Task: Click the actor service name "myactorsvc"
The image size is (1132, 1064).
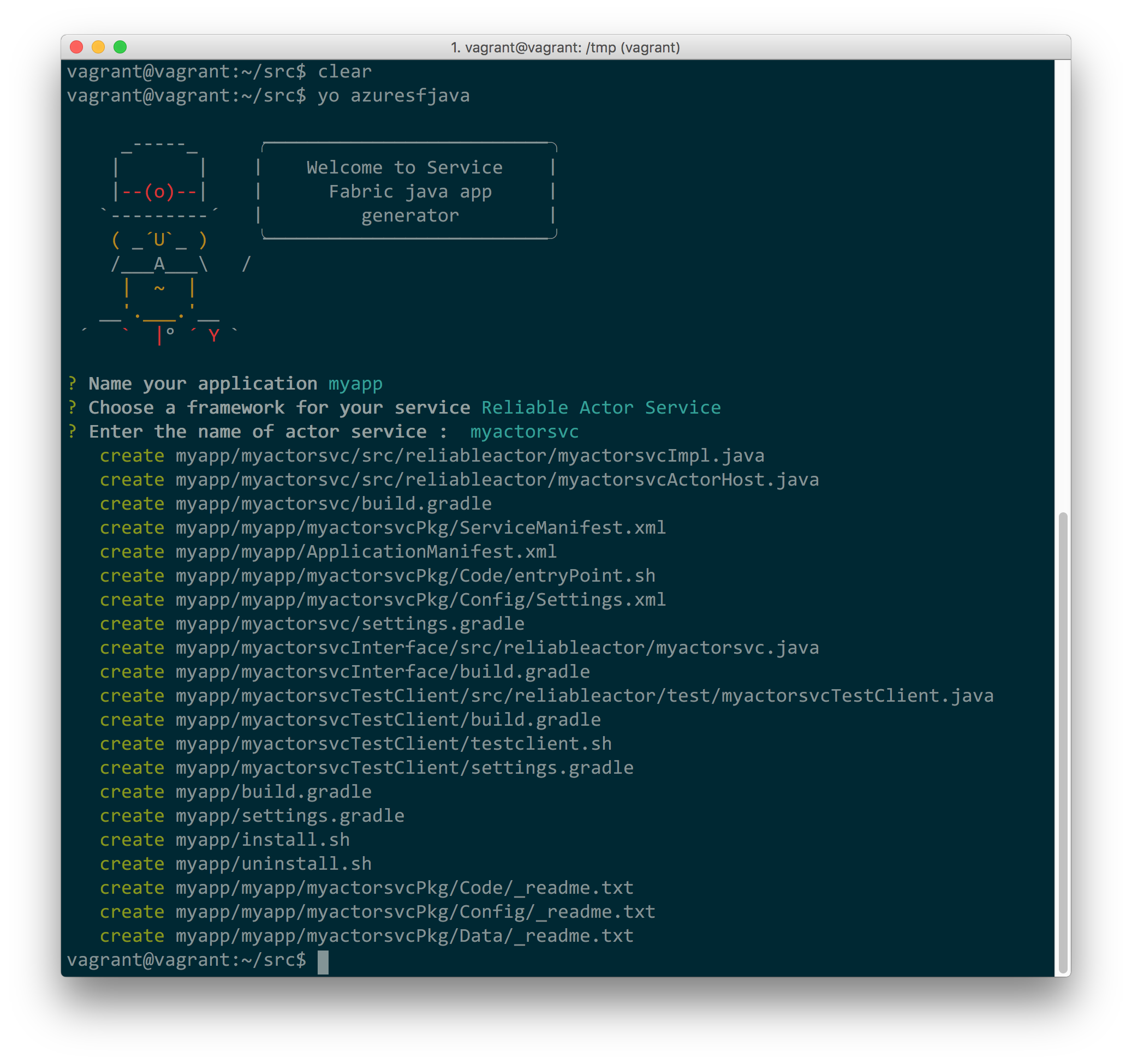Action: (x=523, y=432)
